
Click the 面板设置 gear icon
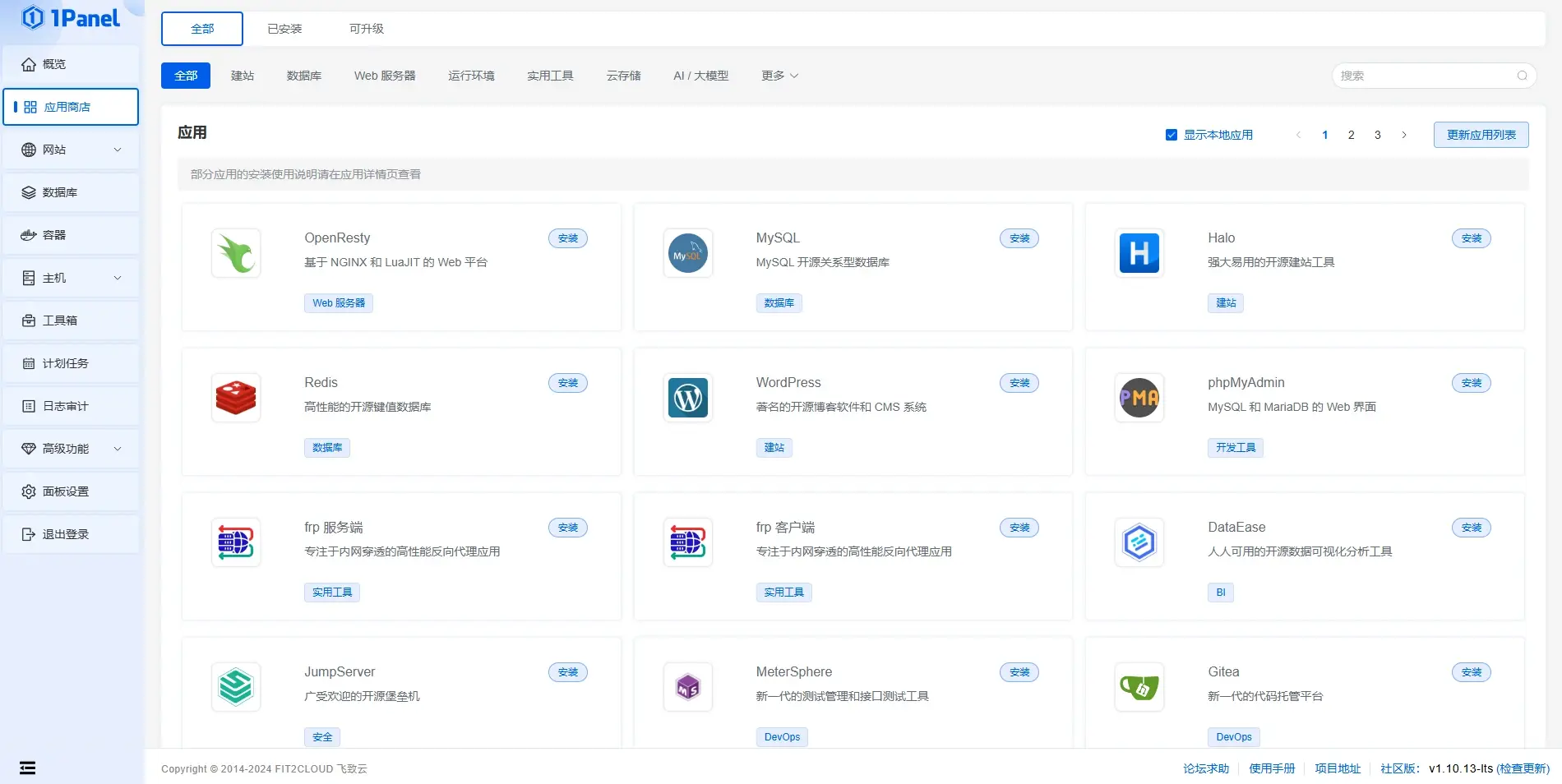coord(29,491)
